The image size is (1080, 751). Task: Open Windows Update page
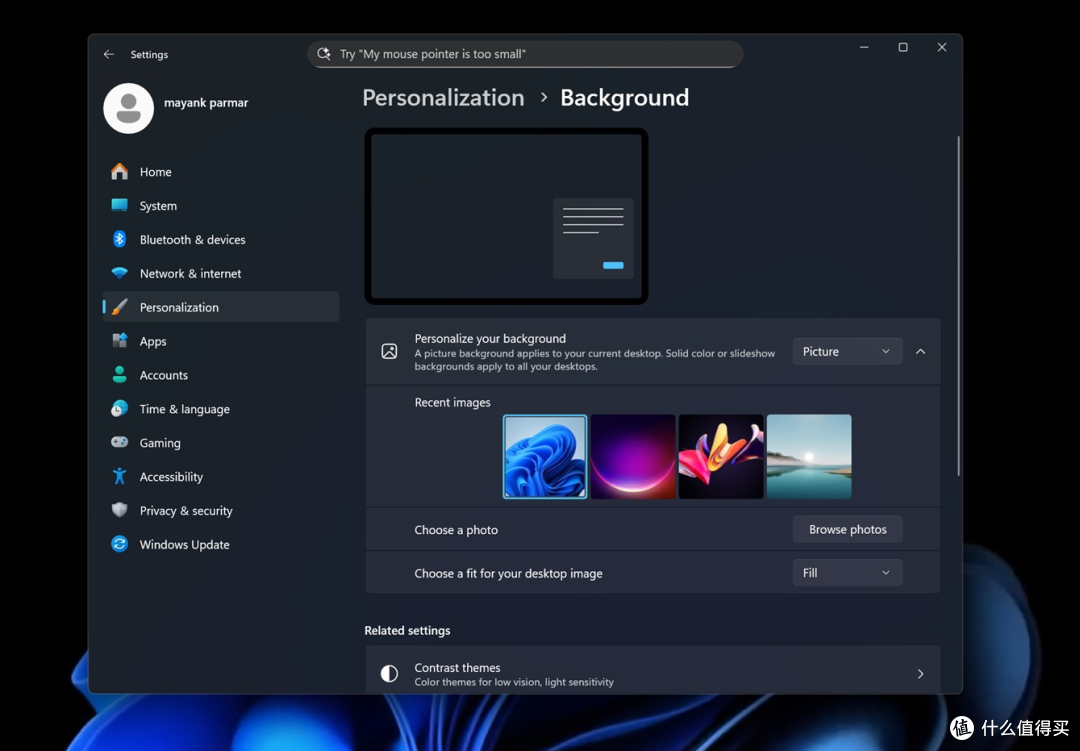point(220,544)
